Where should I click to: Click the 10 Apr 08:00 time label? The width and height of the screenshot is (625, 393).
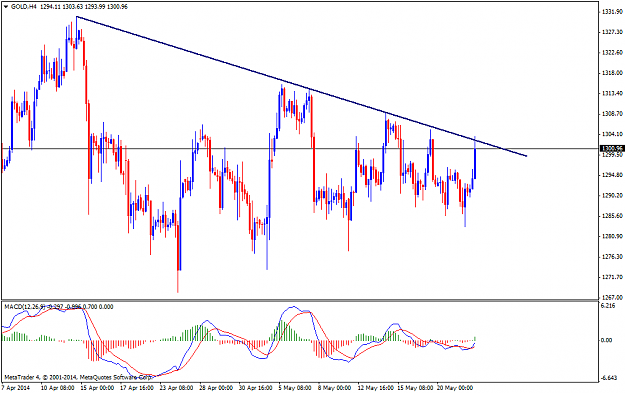pos(57,387)
